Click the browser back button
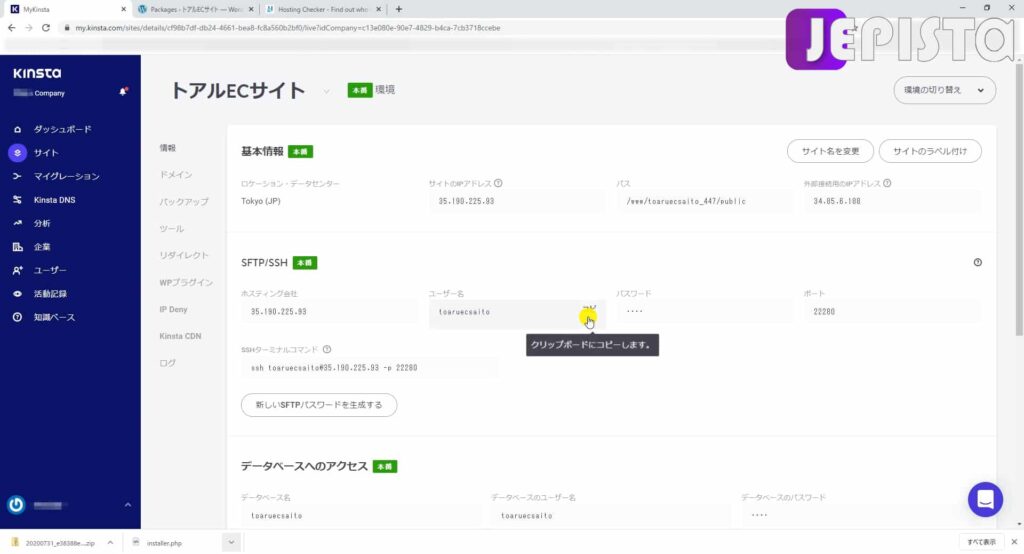Viewport: 1024px width, 554px height. click(x=11, y=28)
